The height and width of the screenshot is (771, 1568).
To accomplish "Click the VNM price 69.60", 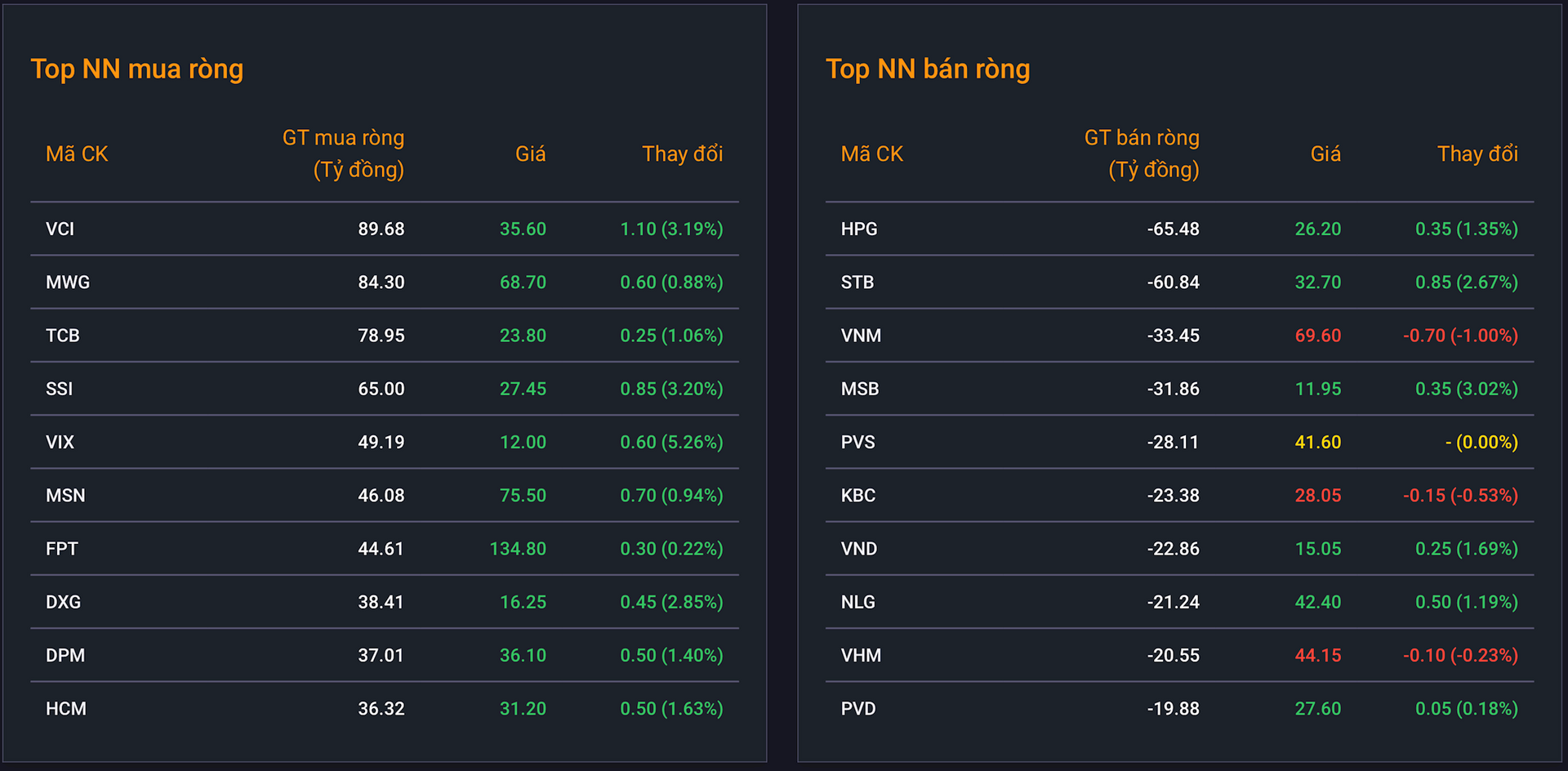I will (1318, 336).
